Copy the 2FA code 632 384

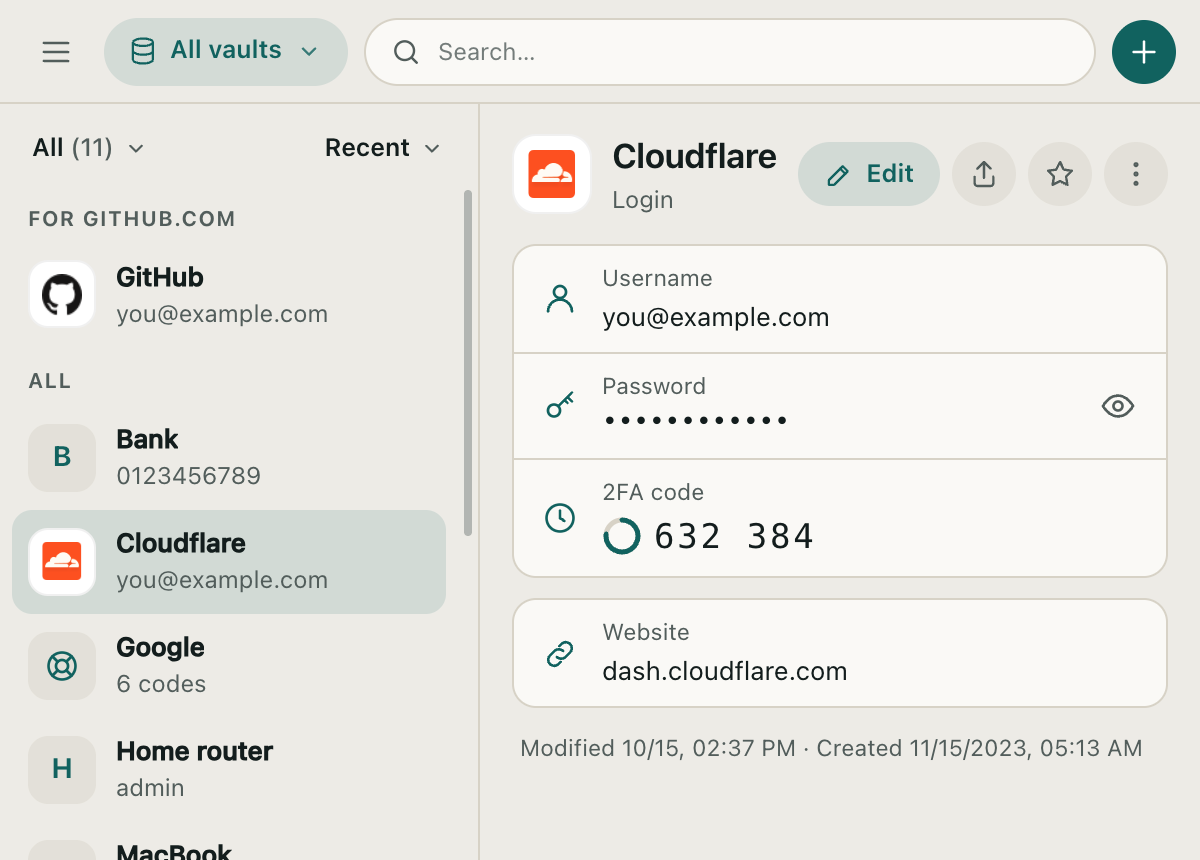pyautogui.click(x=840, y=518)
